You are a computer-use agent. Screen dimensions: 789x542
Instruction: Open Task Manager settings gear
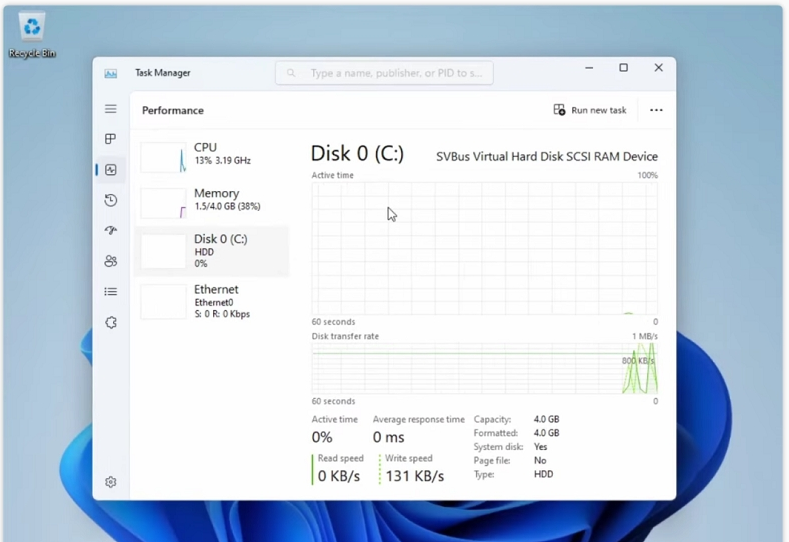111,482
